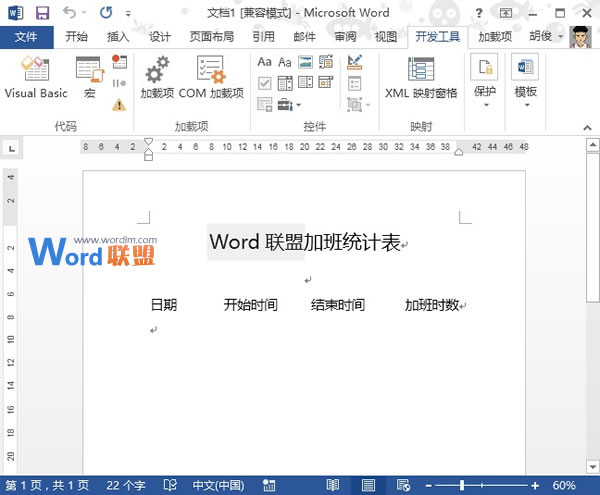
Task: Check proofing errors icon in status bar
Action: 170,485
